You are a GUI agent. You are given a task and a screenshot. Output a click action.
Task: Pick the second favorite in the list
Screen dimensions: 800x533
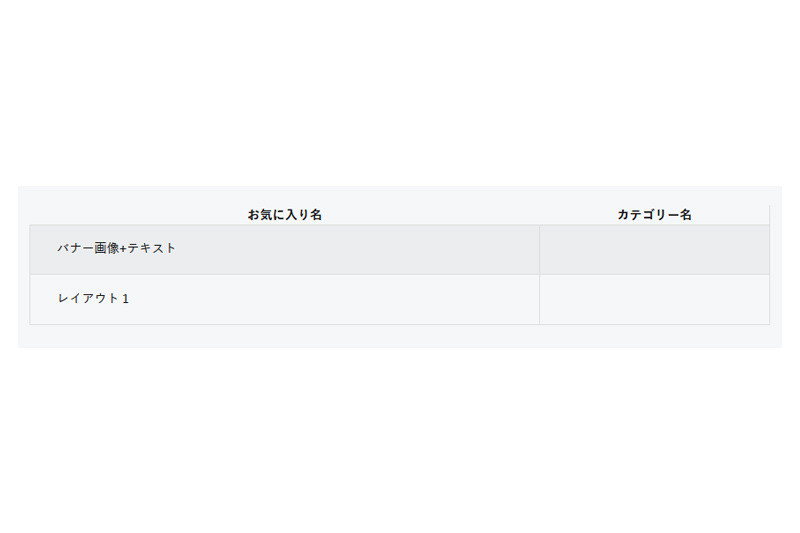[x=93, y=299]
